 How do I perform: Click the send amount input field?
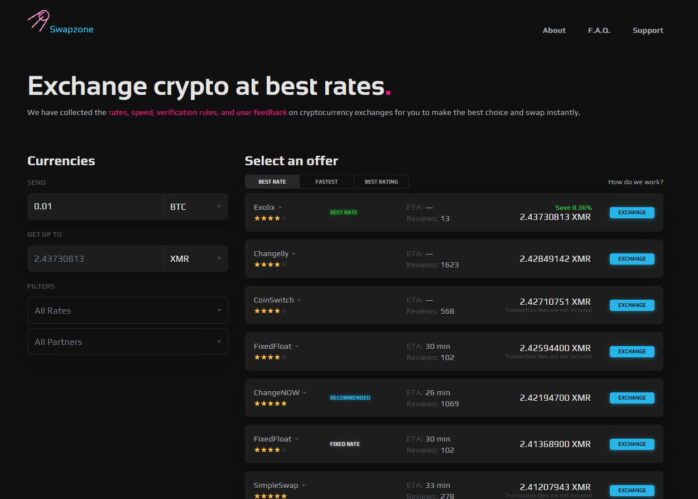(x=95, y=207)
